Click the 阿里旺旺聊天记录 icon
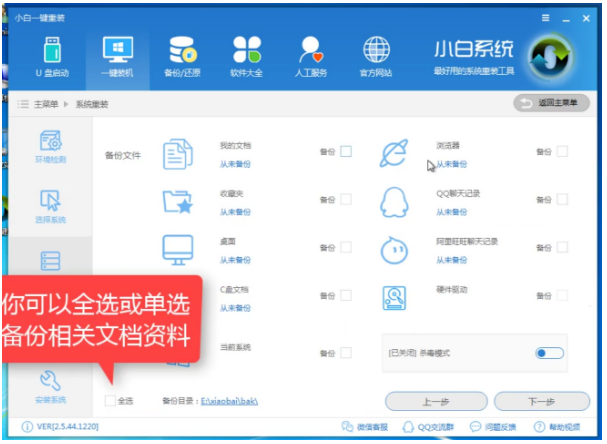 (394, 250)
